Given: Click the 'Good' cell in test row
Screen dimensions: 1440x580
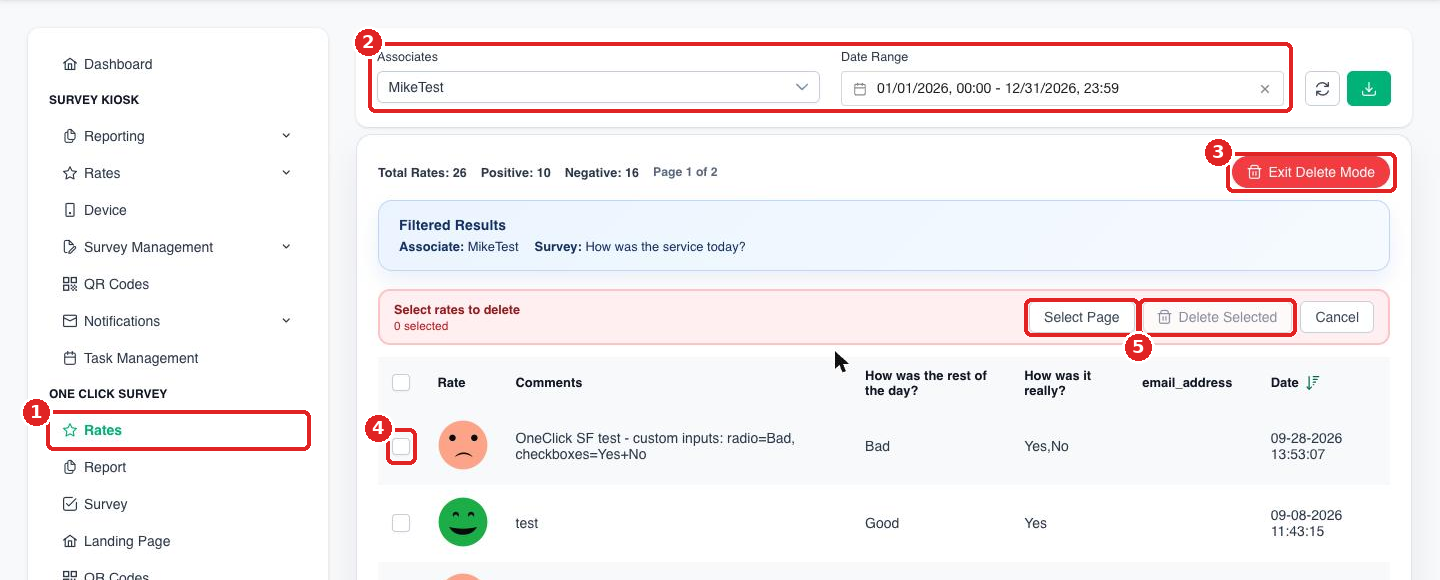Looking at the screenshot, I should pyautogui.click(x=882, y=523).
